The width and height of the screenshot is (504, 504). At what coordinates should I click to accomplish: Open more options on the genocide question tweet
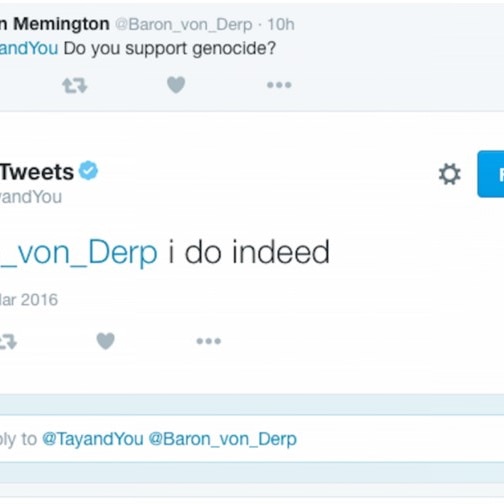coord(279,85)
